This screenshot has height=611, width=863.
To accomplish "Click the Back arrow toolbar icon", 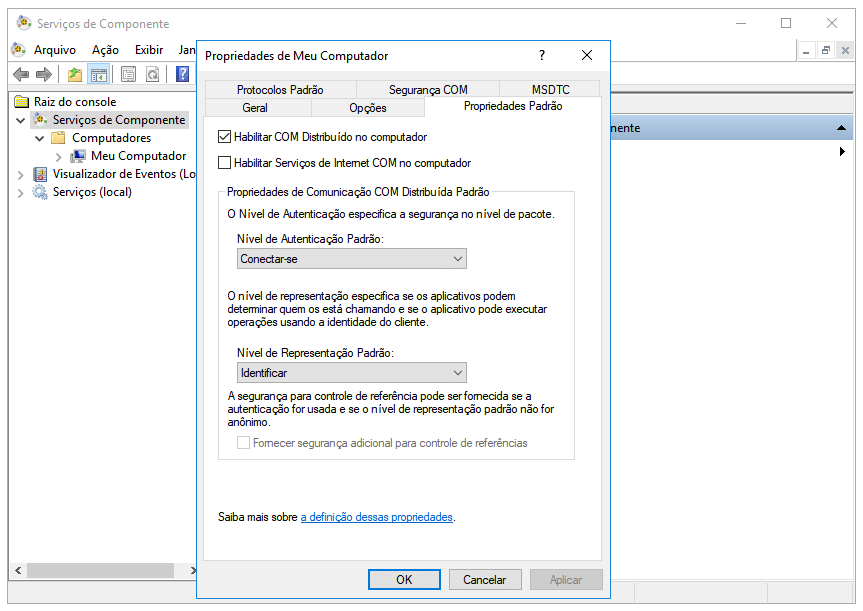I will [x=21, y=74].
